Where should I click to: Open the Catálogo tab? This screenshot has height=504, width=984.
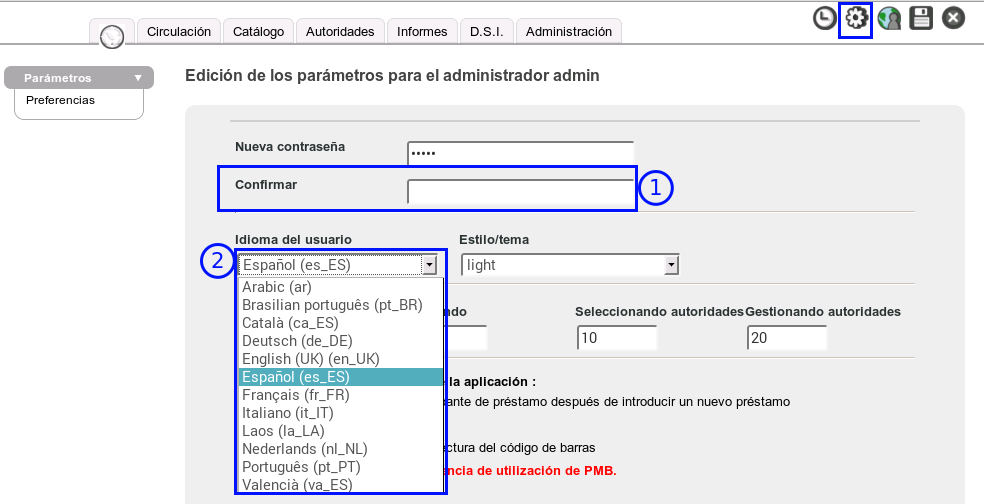258,32
